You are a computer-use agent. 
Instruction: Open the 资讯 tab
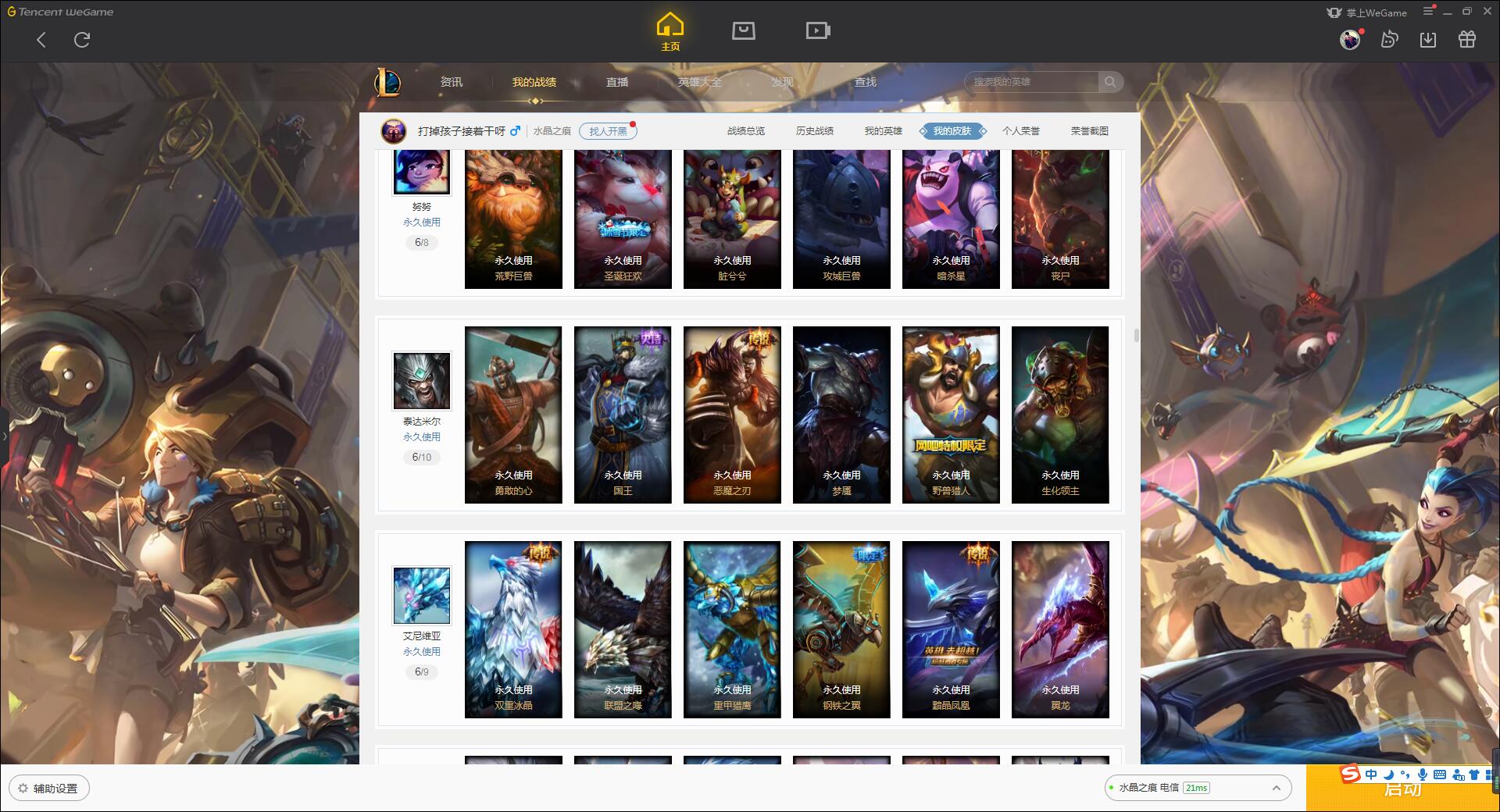tap(451, 82)
